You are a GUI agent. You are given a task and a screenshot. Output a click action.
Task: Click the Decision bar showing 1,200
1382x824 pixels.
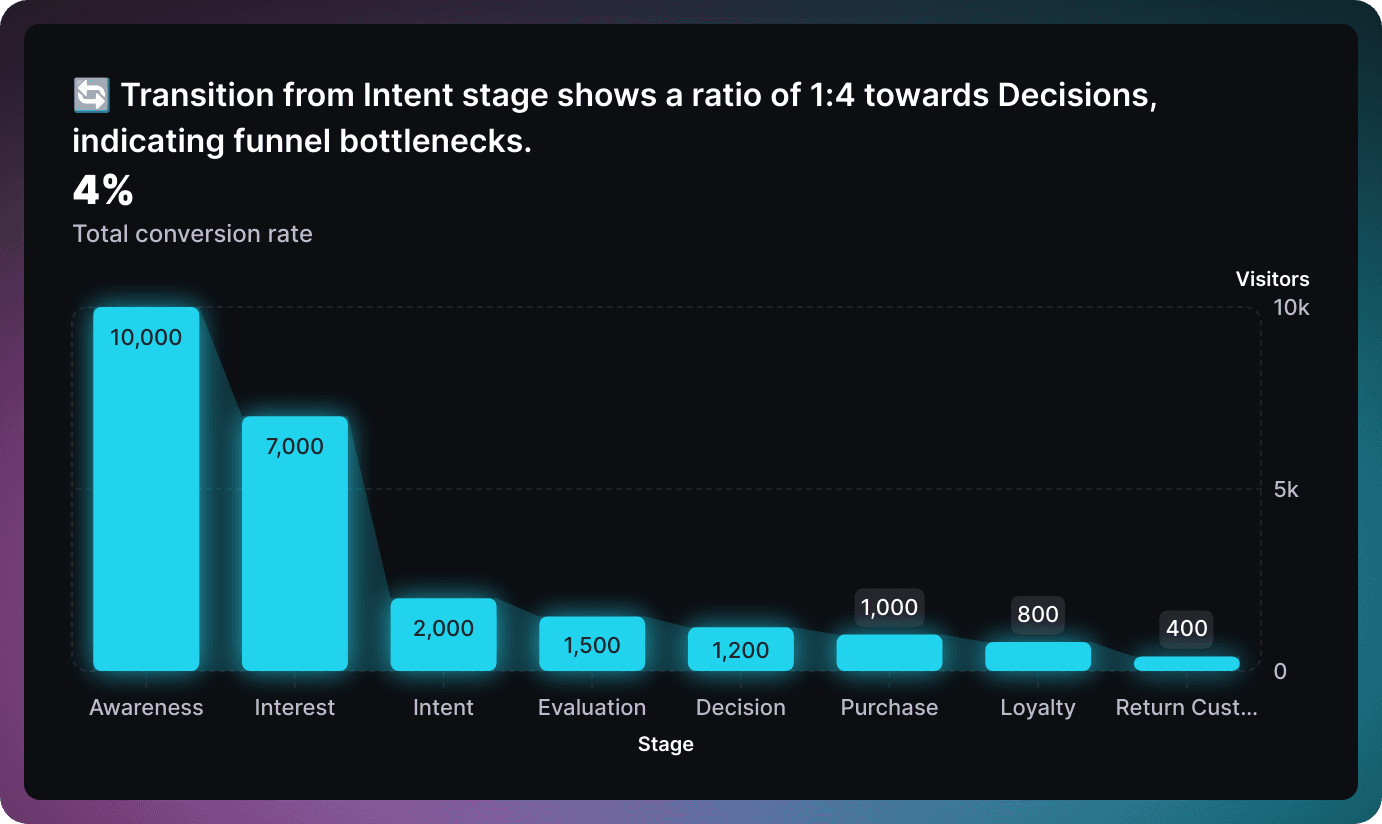(x=741, y=649)
